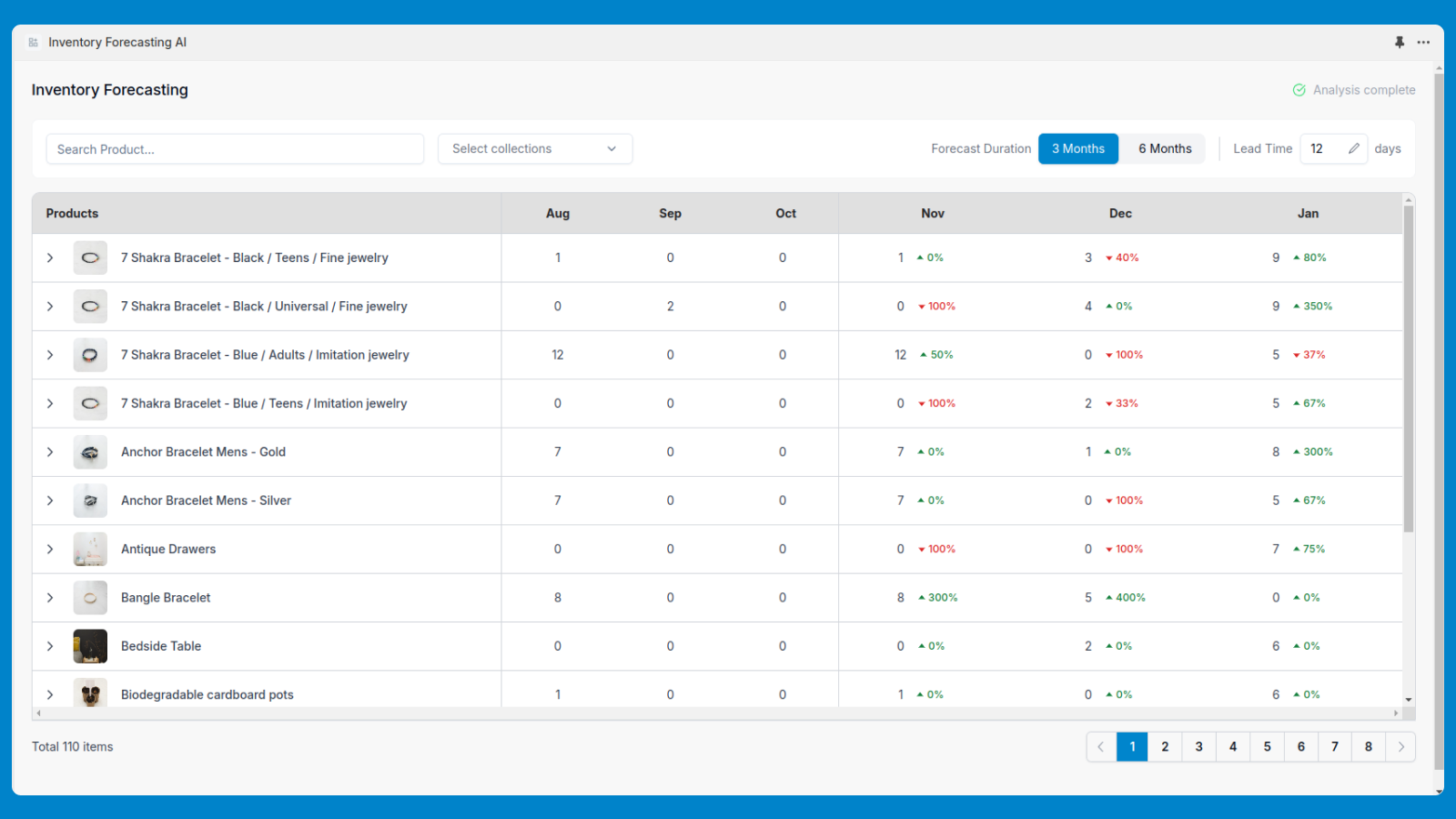Click the previous page arrow
The image size is (1456, 819).
(x=1100, y=746)
